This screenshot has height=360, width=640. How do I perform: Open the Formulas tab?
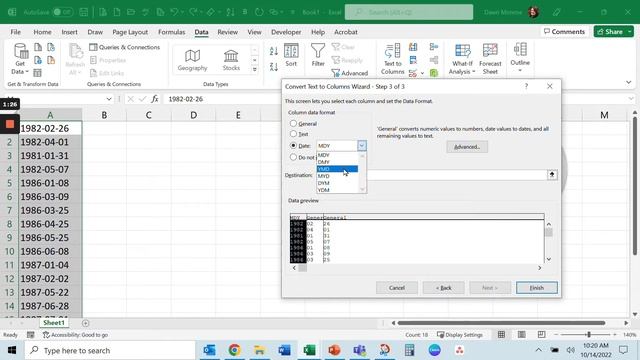[171, 32]
